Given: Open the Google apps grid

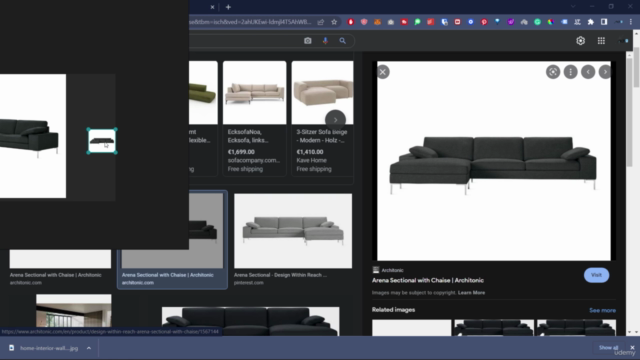Looking at the screenshot, I should point(601,41).
